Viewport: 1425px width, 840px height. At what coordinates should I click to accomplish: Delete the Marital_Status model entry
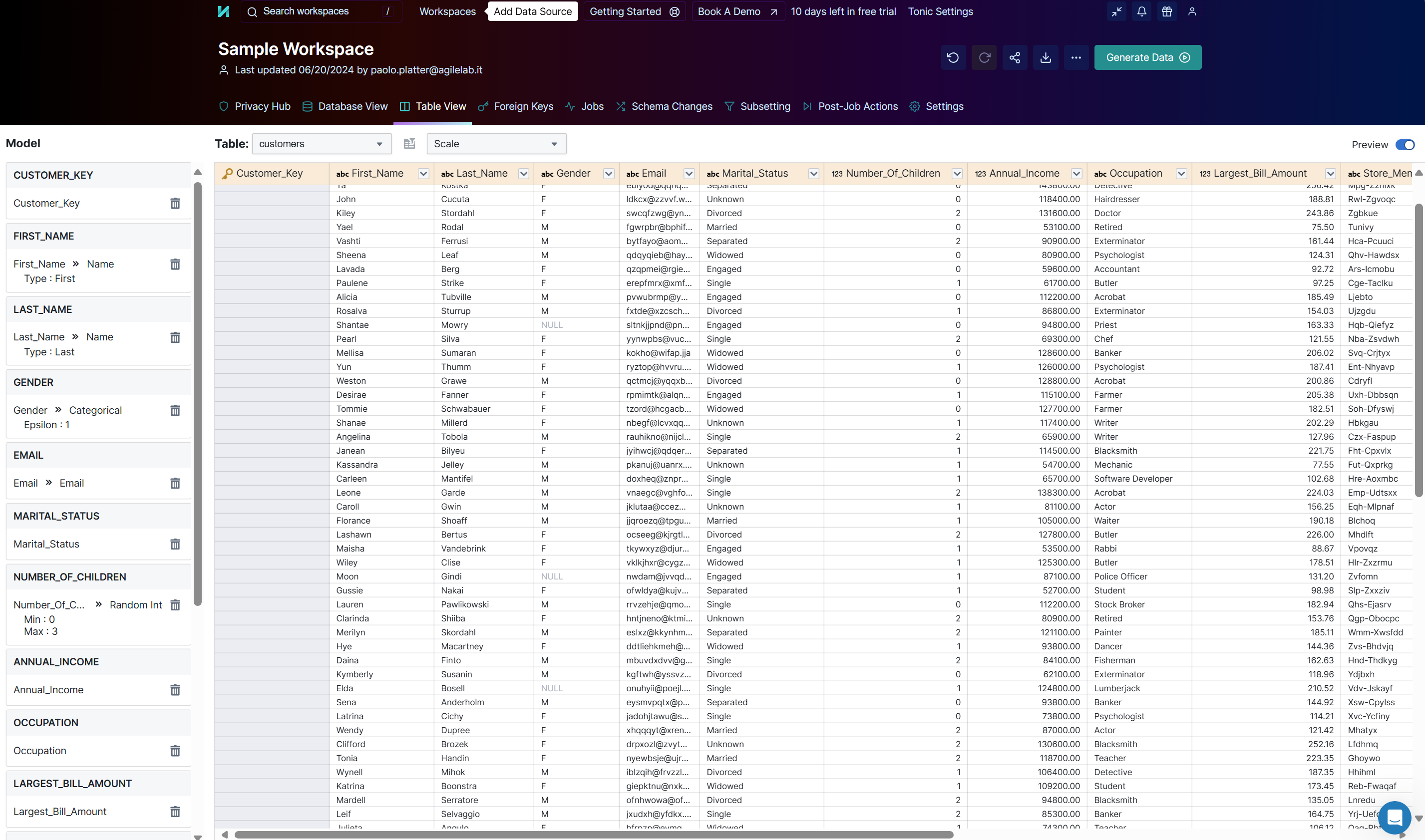pos(176,544)
